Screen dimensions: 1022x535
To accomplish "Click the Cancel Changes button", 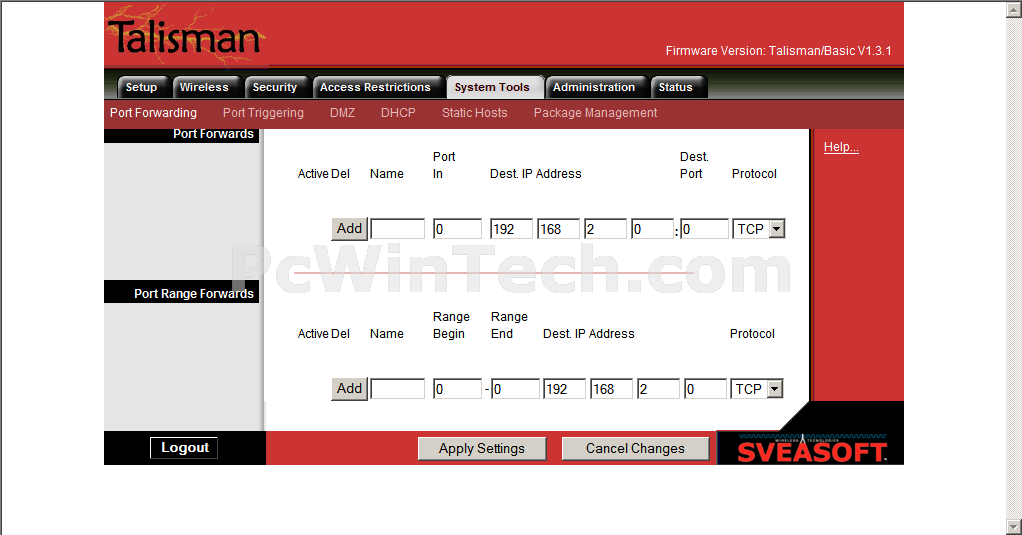I will point(635,448).
